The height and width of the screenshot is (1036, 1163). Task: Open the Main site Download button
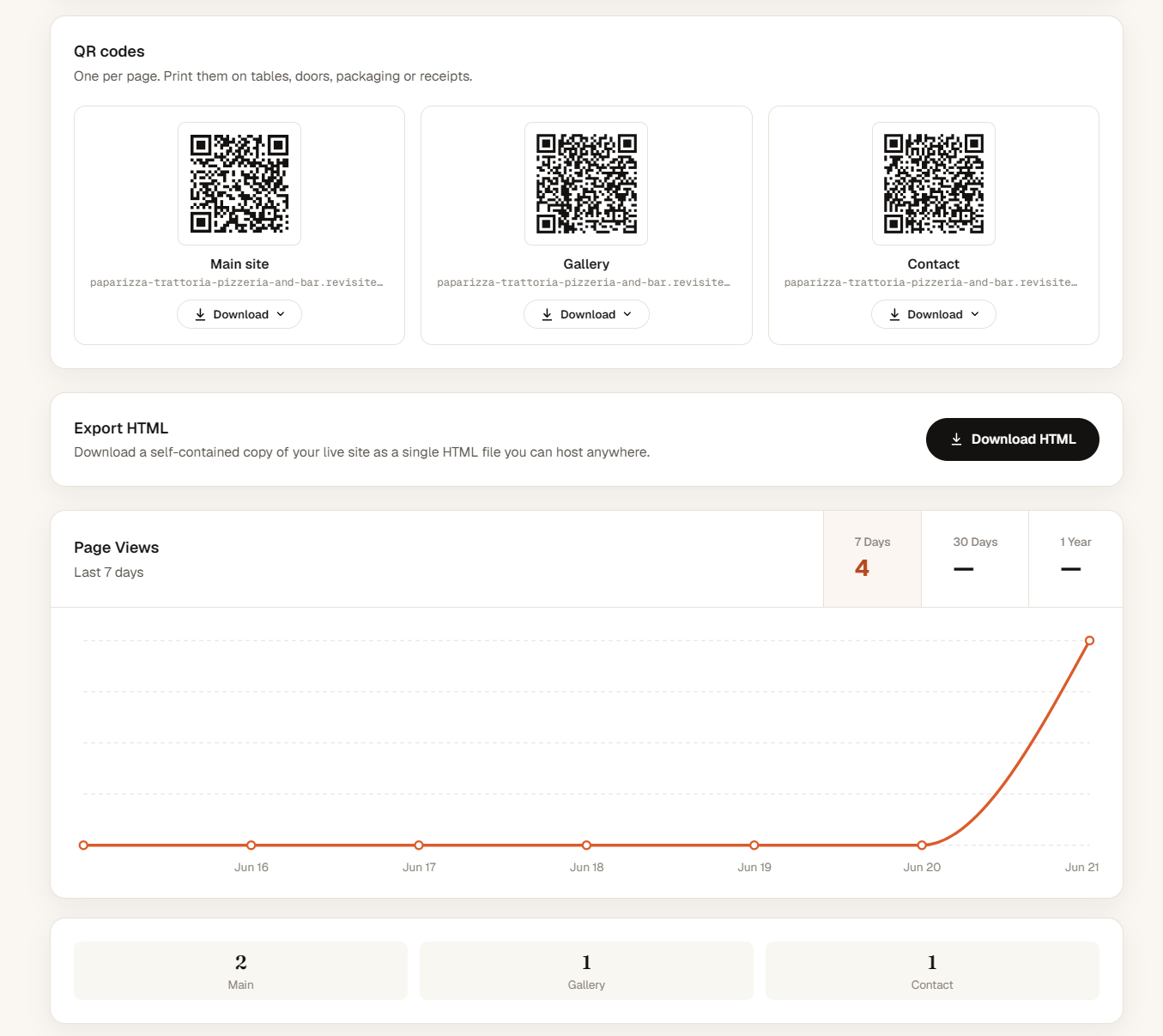pyautogui.click(x=239, y=314)
